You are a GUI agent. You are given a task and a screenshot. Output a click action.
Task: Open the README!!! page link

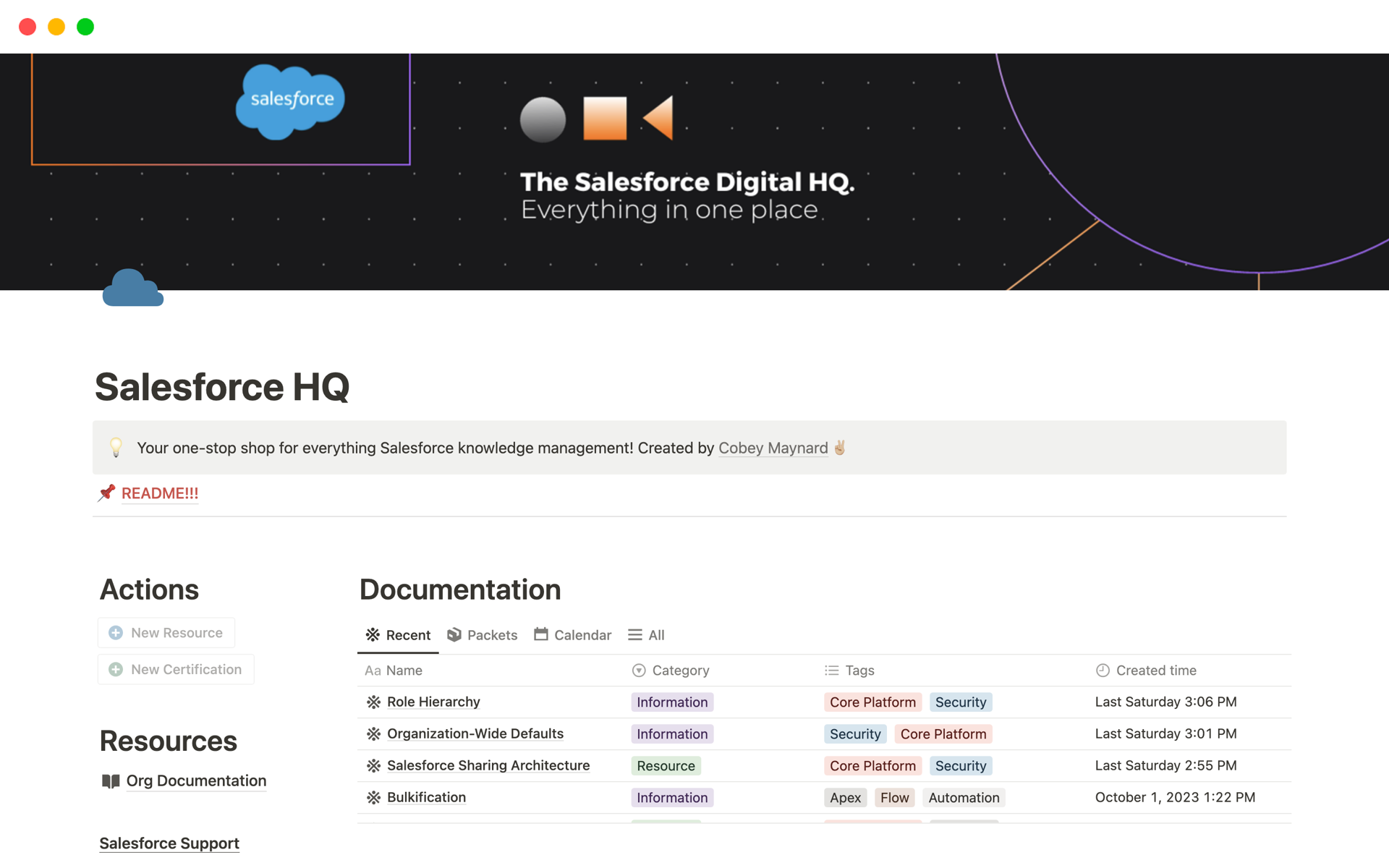point(160,493)
